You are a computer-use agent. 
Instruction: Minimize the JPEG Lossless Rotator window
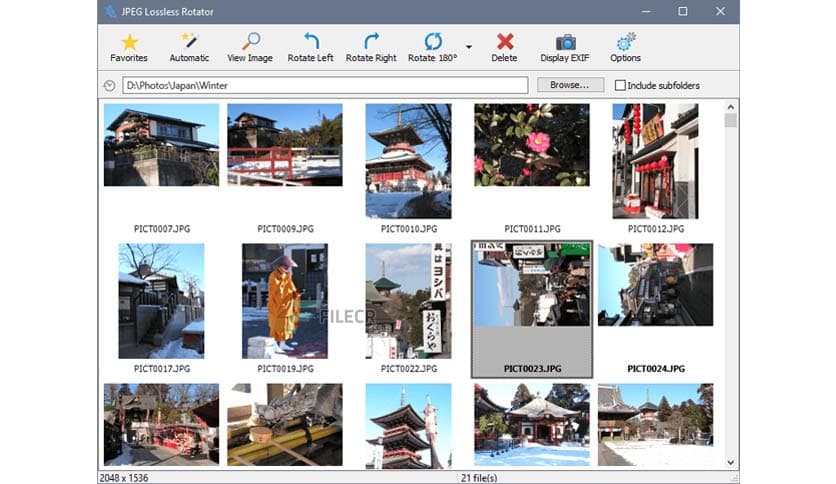point(646,11)
